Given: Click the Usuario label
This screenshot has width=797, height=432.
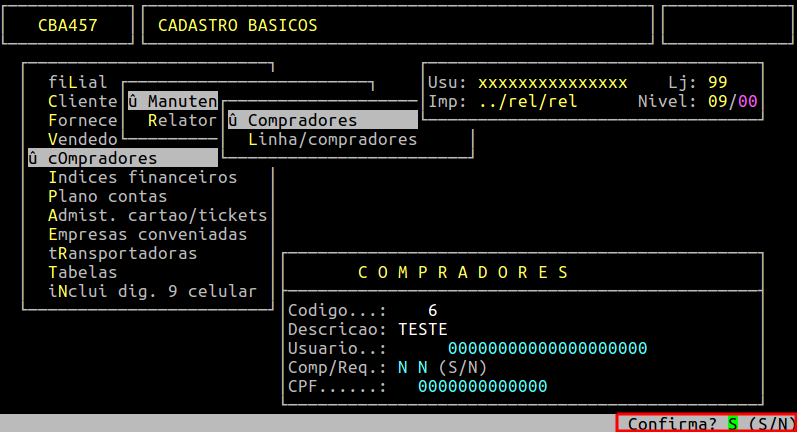Looking at the screenshot, I should point(338,348).
